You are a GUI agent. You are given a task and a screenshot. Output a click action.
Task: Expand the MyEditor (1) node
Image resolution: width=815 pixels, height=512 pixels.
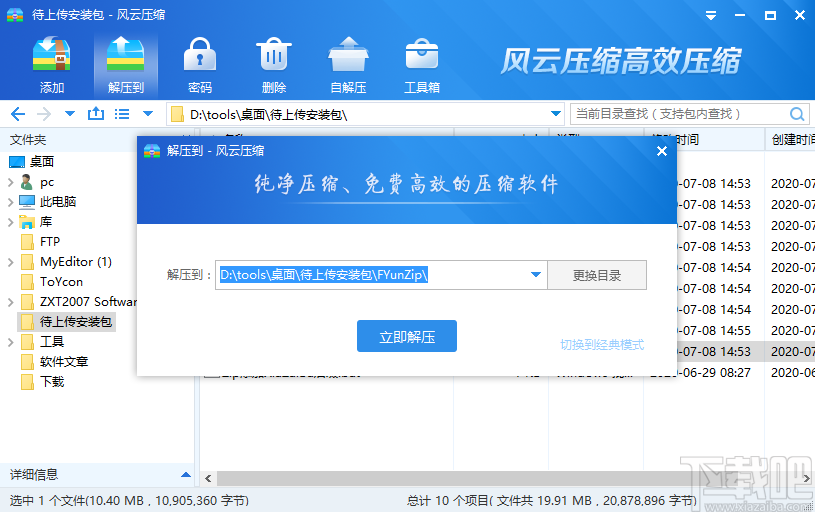pyautogui.click(x=10, y=262)
